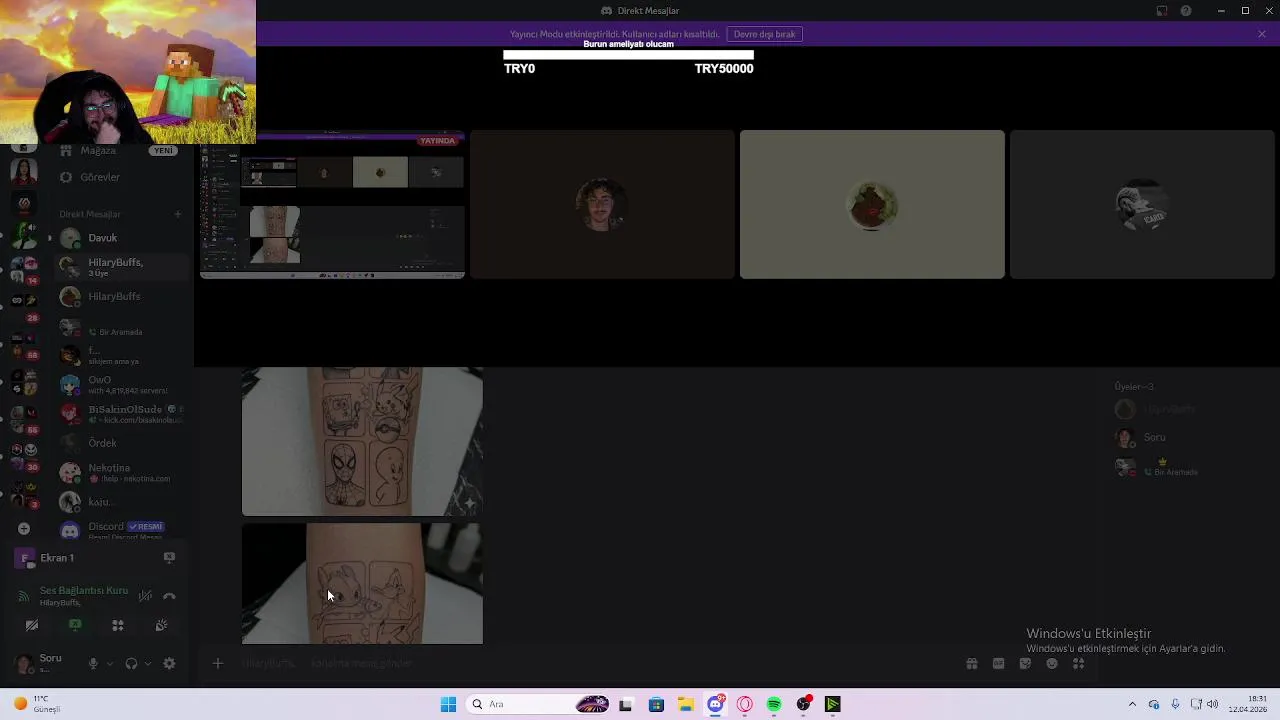Image resolution: width=1280 pixels, height=720 pixels.
Task: Open the inbox icon in title bar
Action: click(1162, 11)
